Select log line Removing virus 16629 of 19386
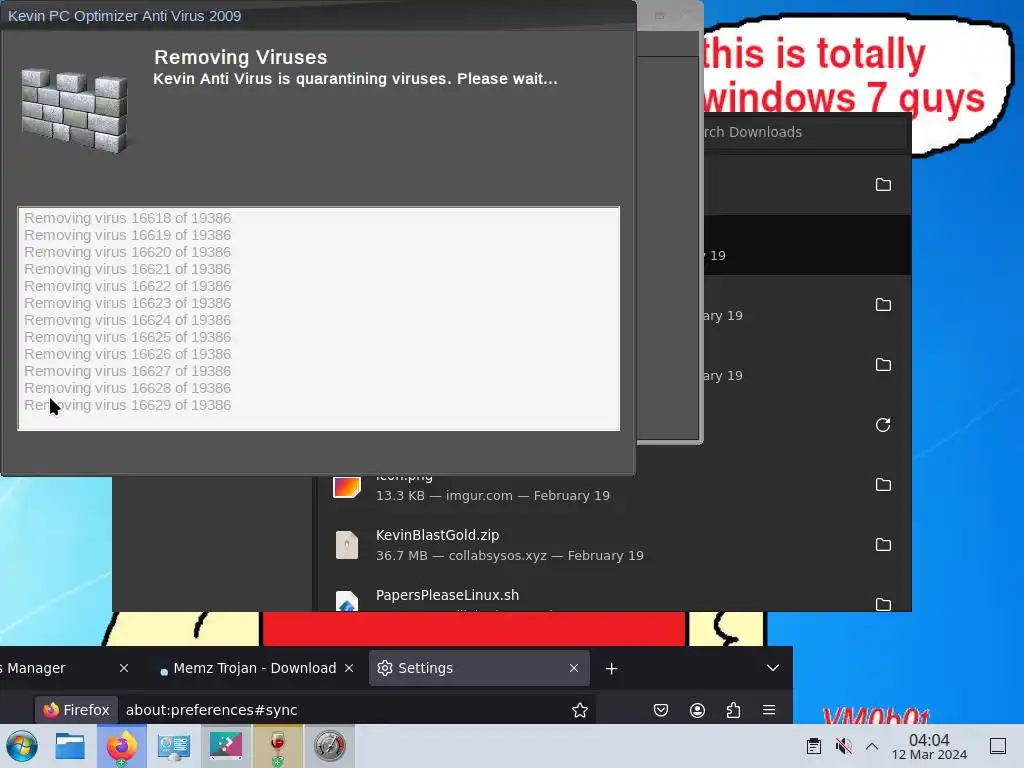This screenshot has height=768, width=1024. tap(127, 405)
